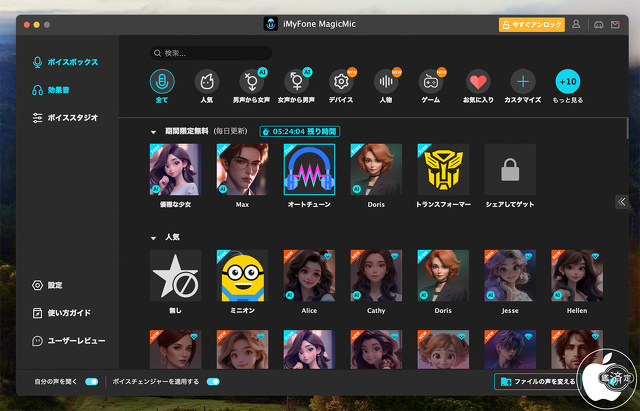This screenshot has width=640, height=411.
Task: Select the Max voice thumbnail
Action: (x=242, y=169)
